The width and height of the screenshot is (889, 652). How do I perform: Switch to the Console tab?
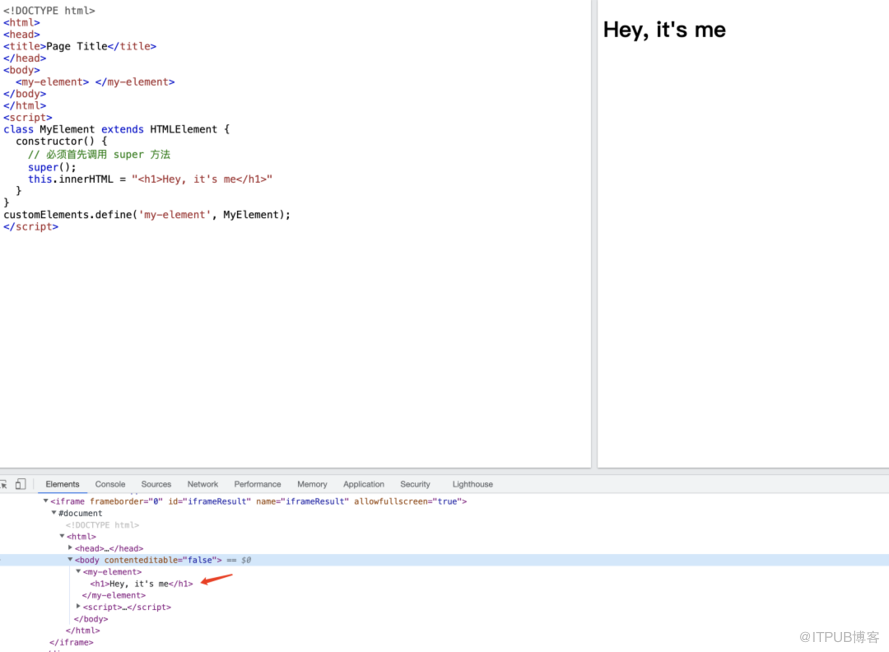pyautogui.click(x=110, y=484)
